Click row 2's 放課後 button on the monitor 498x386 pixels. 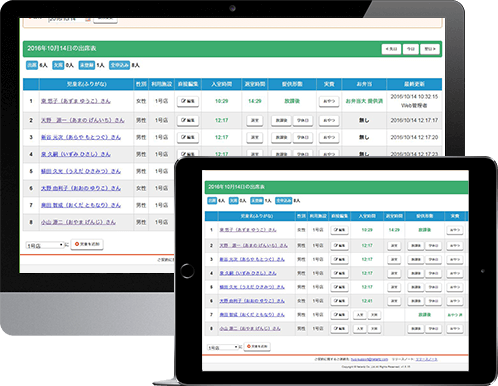(281, 120)
